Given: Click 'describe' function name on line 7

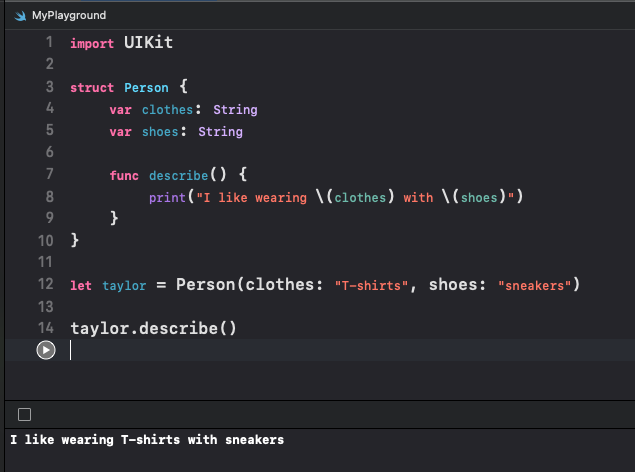Looking at the screenshot, I should (179, 175).
